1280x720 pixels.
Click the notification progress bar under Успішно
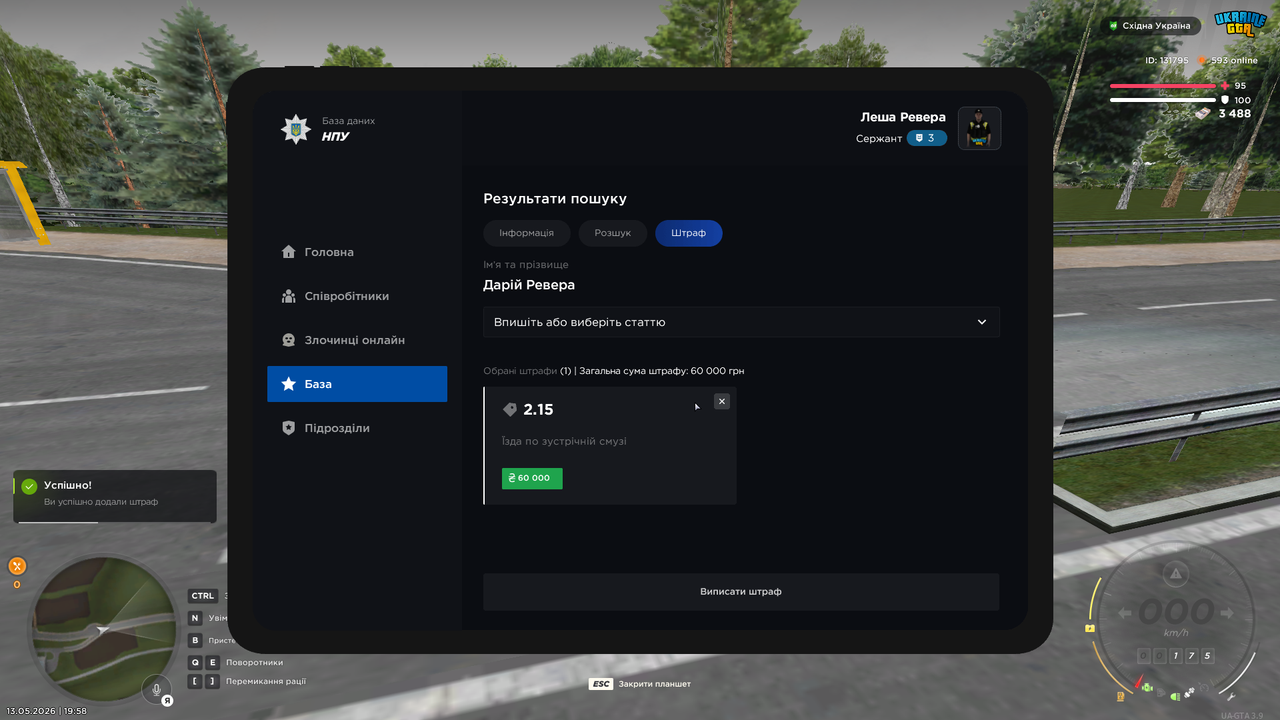pos(115,522)
